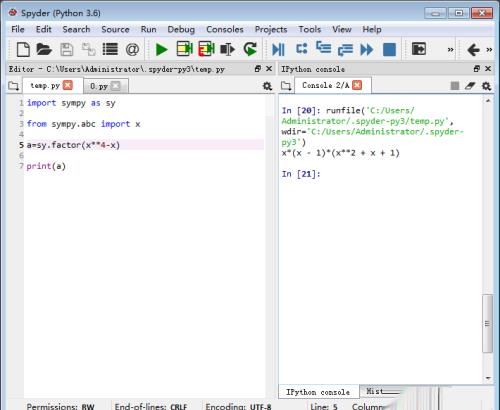This screenshot has width=500, height=410.
Task: Open editor options gear icon
Action: tap(267, 86)
